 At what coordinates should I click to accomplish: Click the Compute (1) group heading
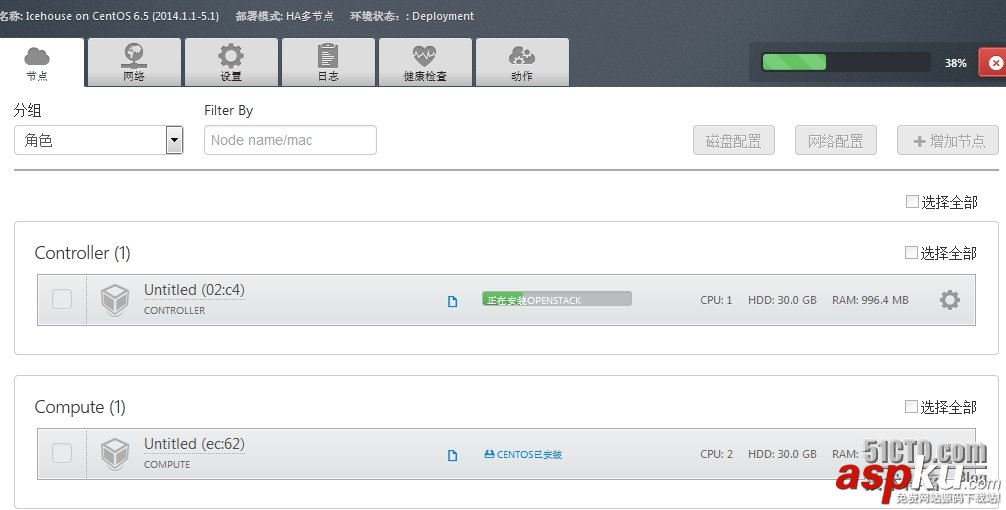80,407
